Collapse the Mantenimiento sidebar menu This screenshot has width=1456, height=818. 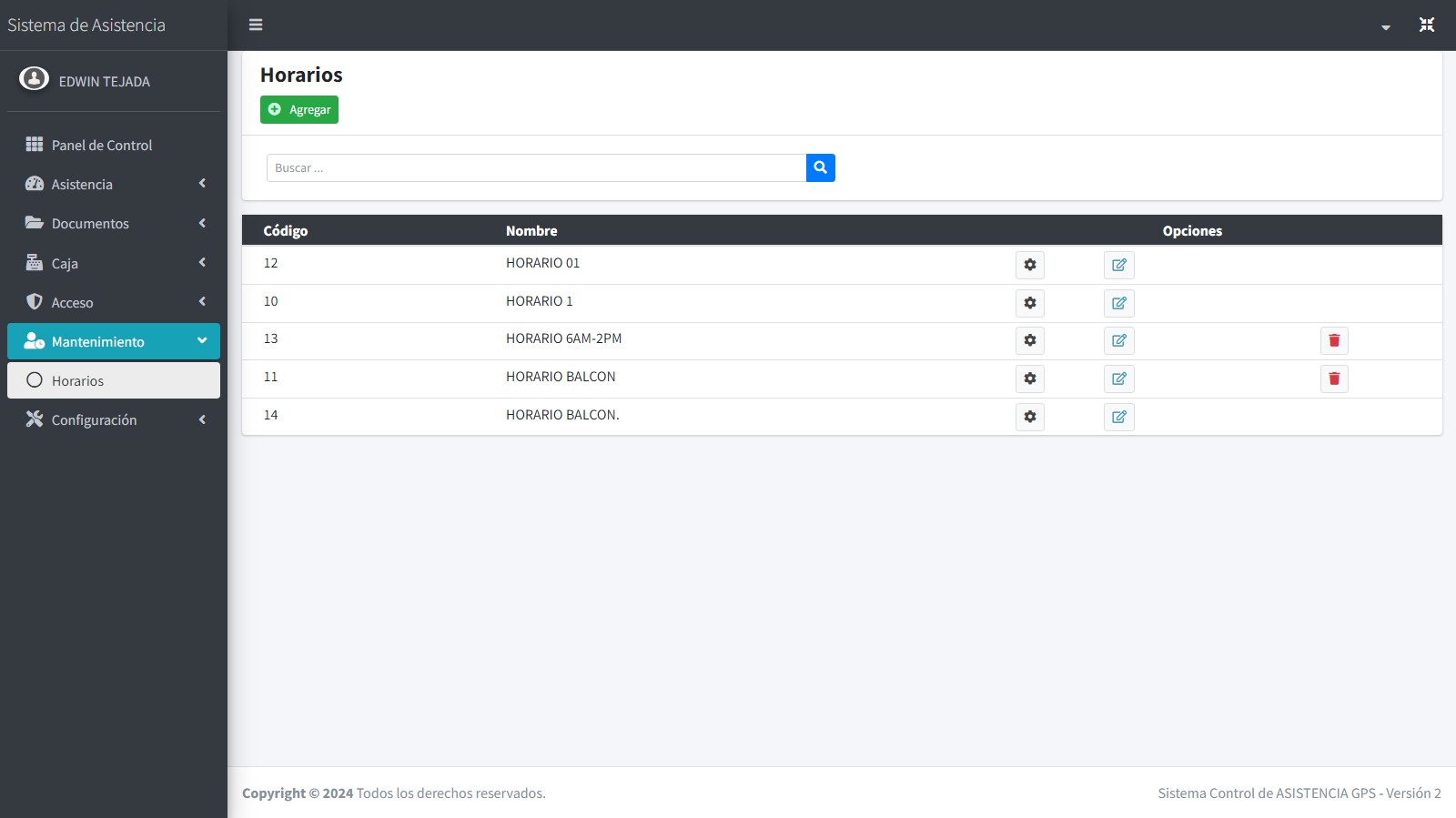[x=114, y=342]
